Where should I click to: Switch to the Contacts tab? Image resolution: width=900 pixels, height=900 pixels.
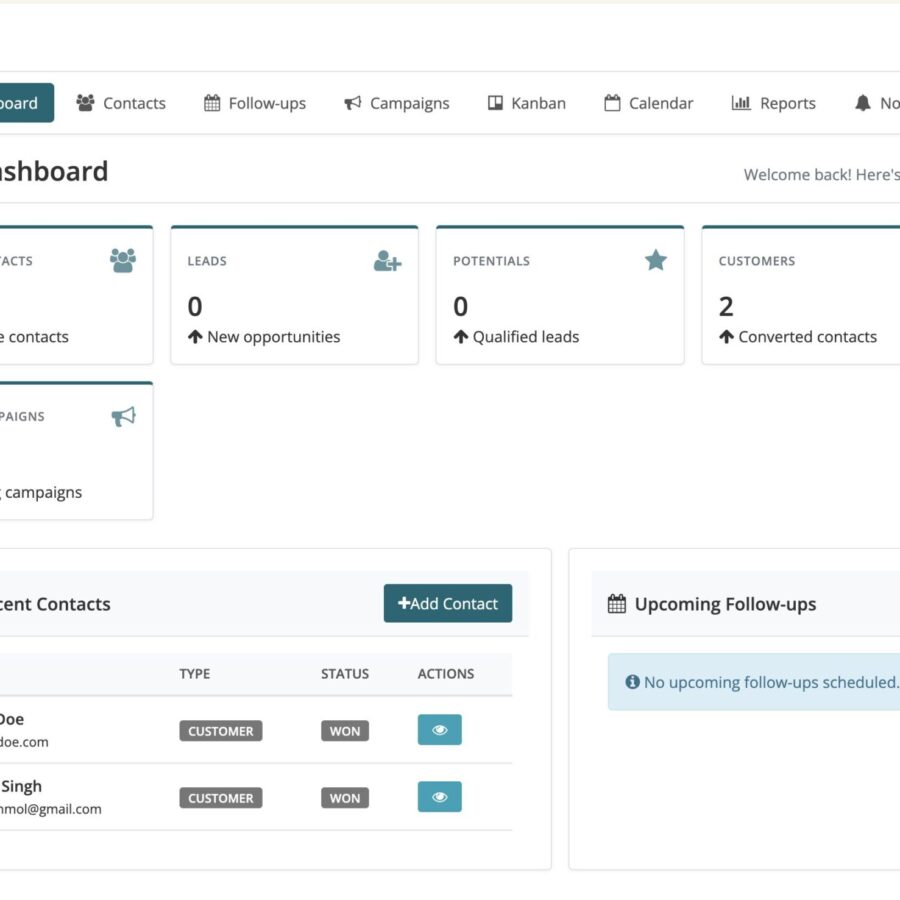click(x=121, y=102)
